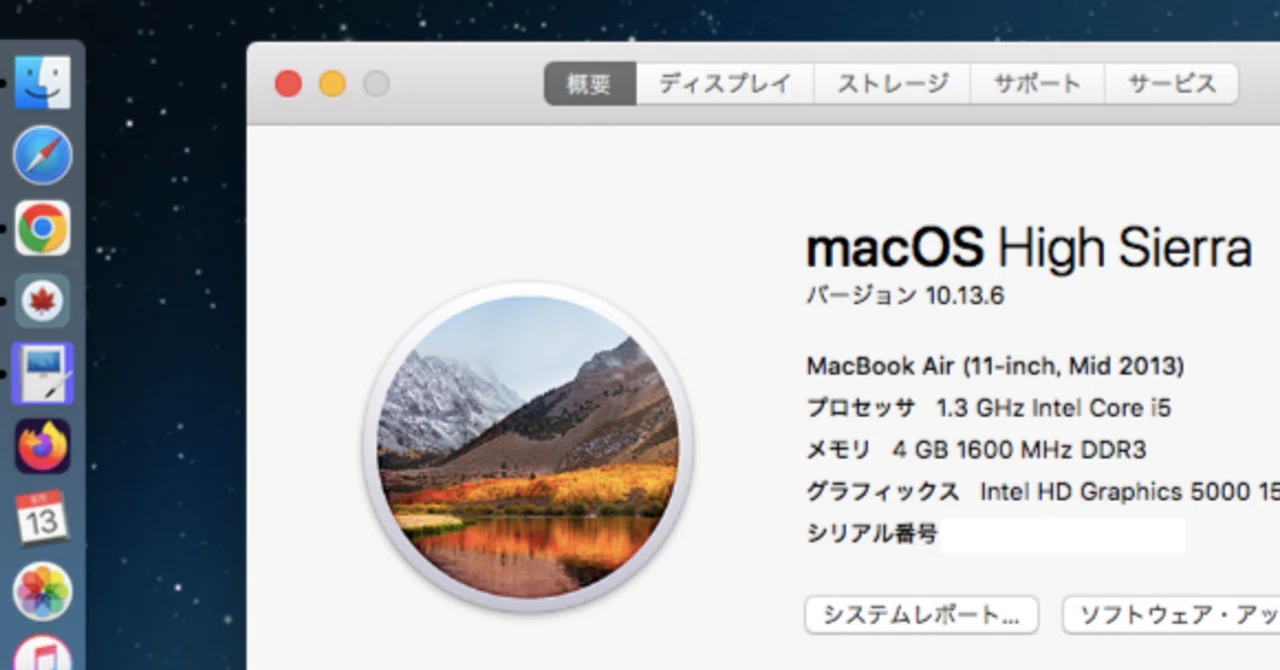Open Photos app in the Dock
Image resolution: width=1280 pixels, height=670 pixels.
point(42,591)
